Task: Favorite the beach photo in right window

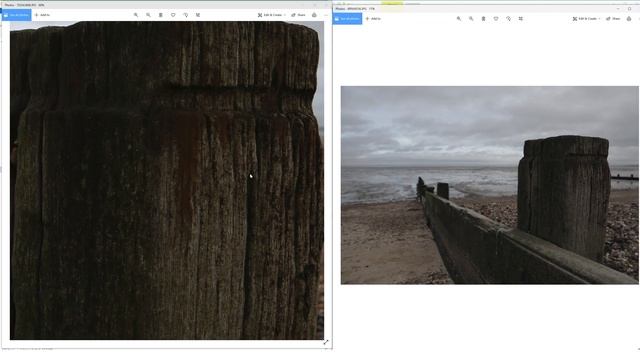Action: click(x=496, y=19)
